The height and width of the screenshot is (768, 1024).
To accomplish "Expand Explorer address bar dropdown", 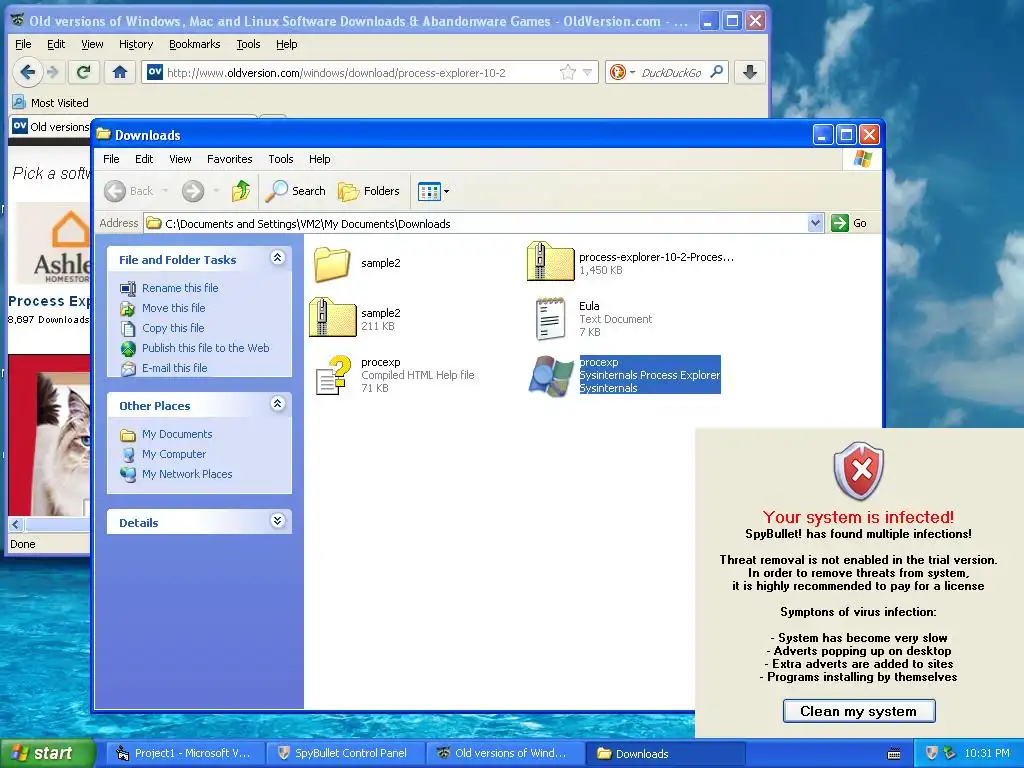I will pyautogui.click(x=815, y=223).
